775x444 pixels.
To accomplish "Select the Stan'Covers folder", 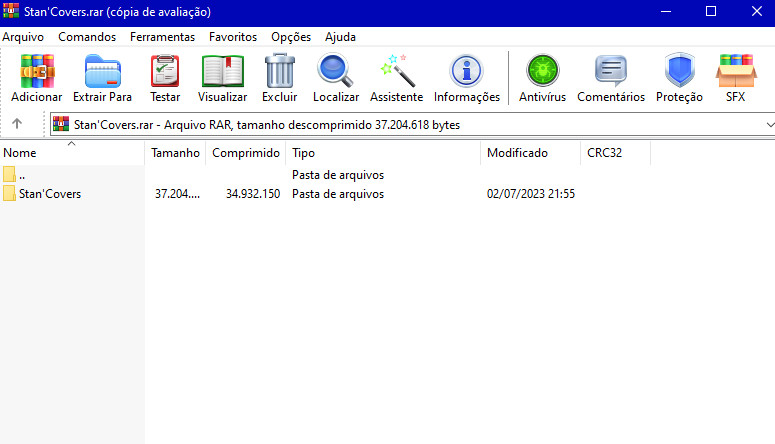I will tap(50, 194).
